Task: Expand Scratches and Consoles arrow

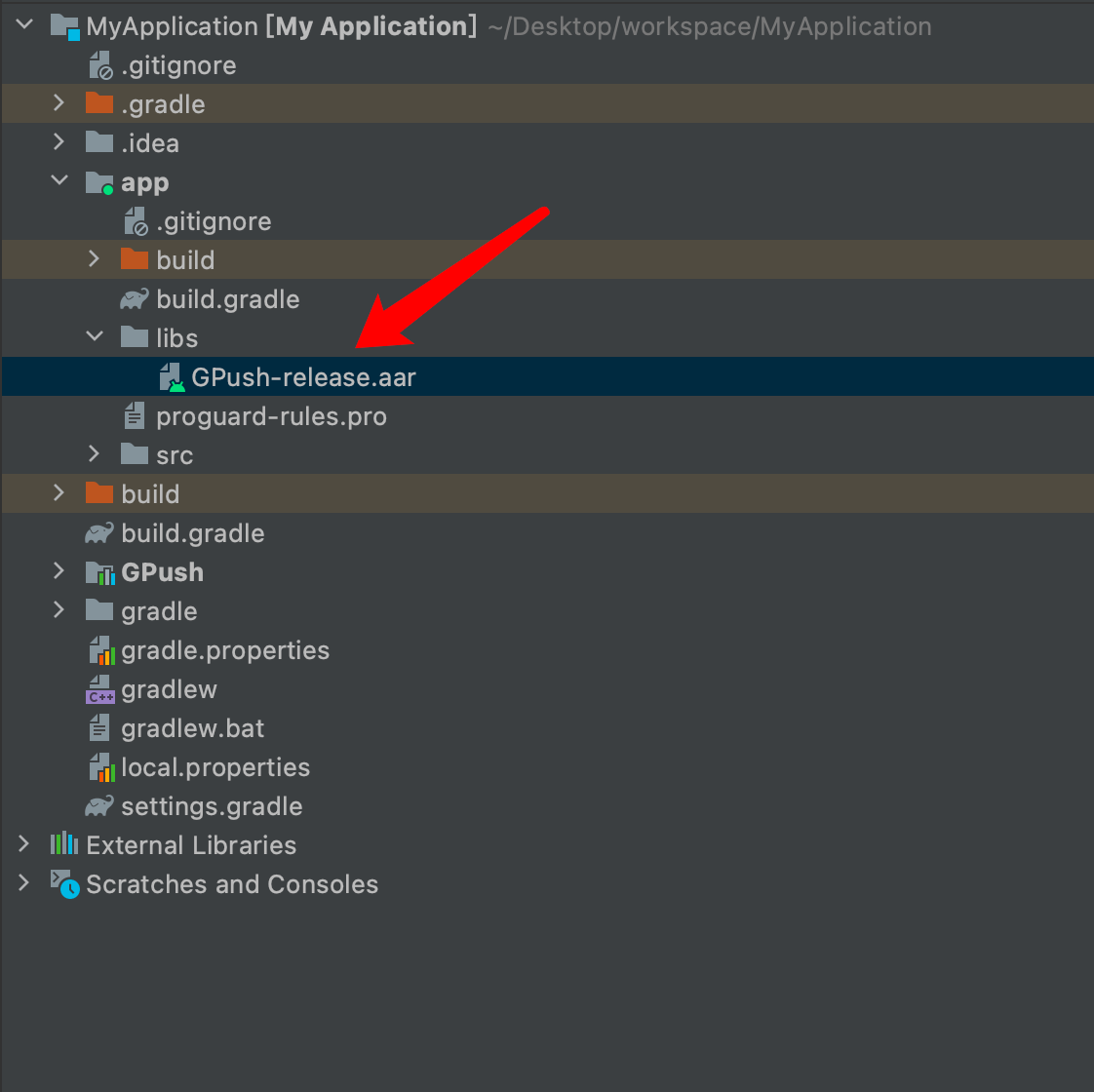Action: point(23,883)
